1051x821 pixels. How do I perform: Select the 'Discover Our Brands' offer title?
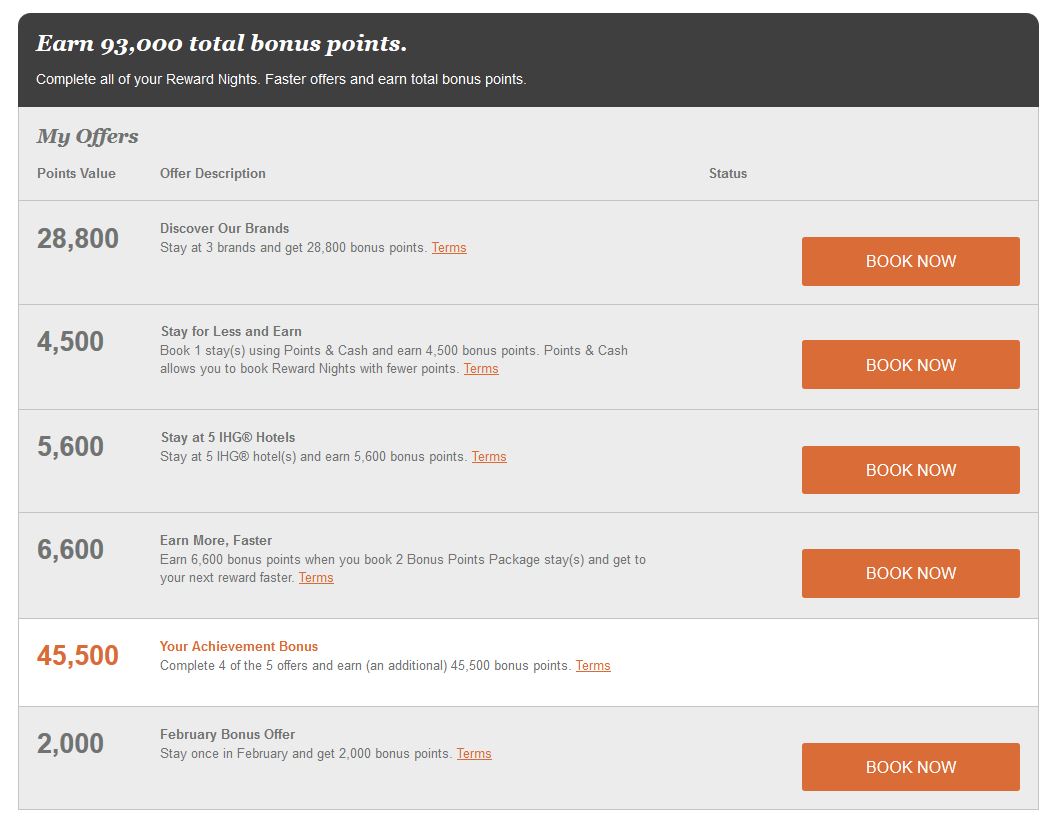(225, 228)
